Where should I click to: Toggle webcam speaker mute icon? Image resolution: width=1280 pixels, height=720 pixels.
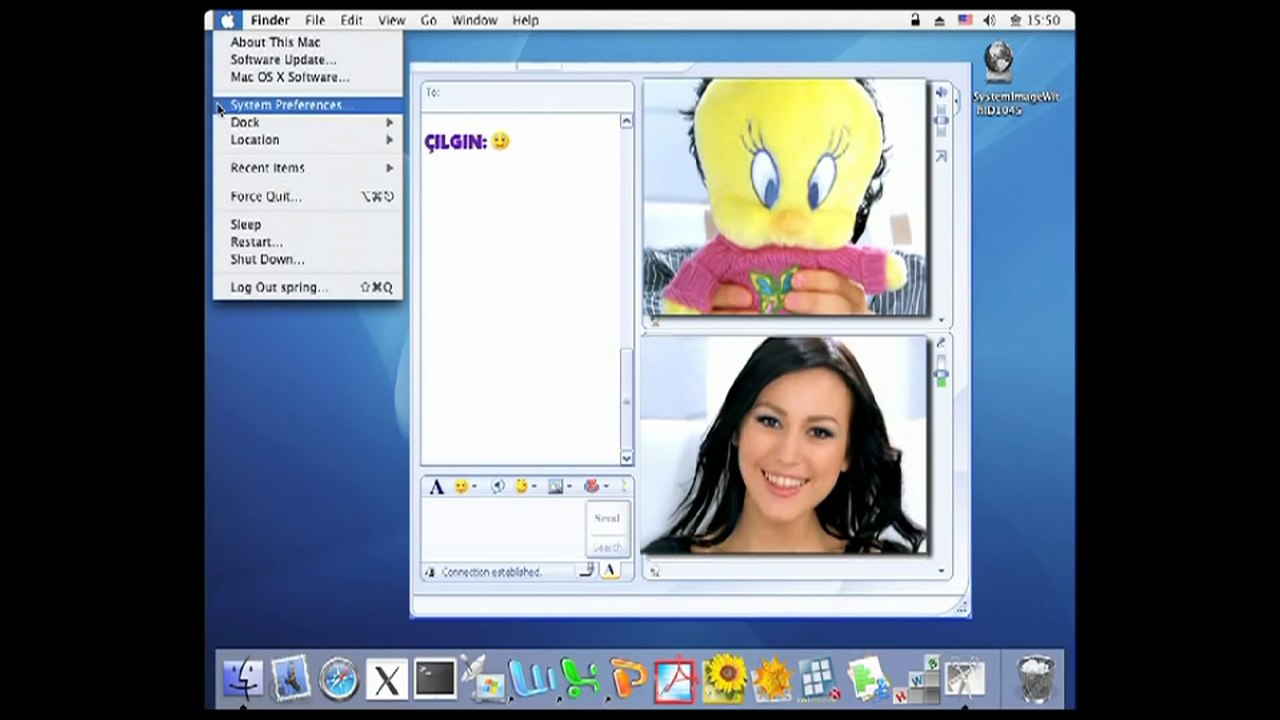click(941, 93)
